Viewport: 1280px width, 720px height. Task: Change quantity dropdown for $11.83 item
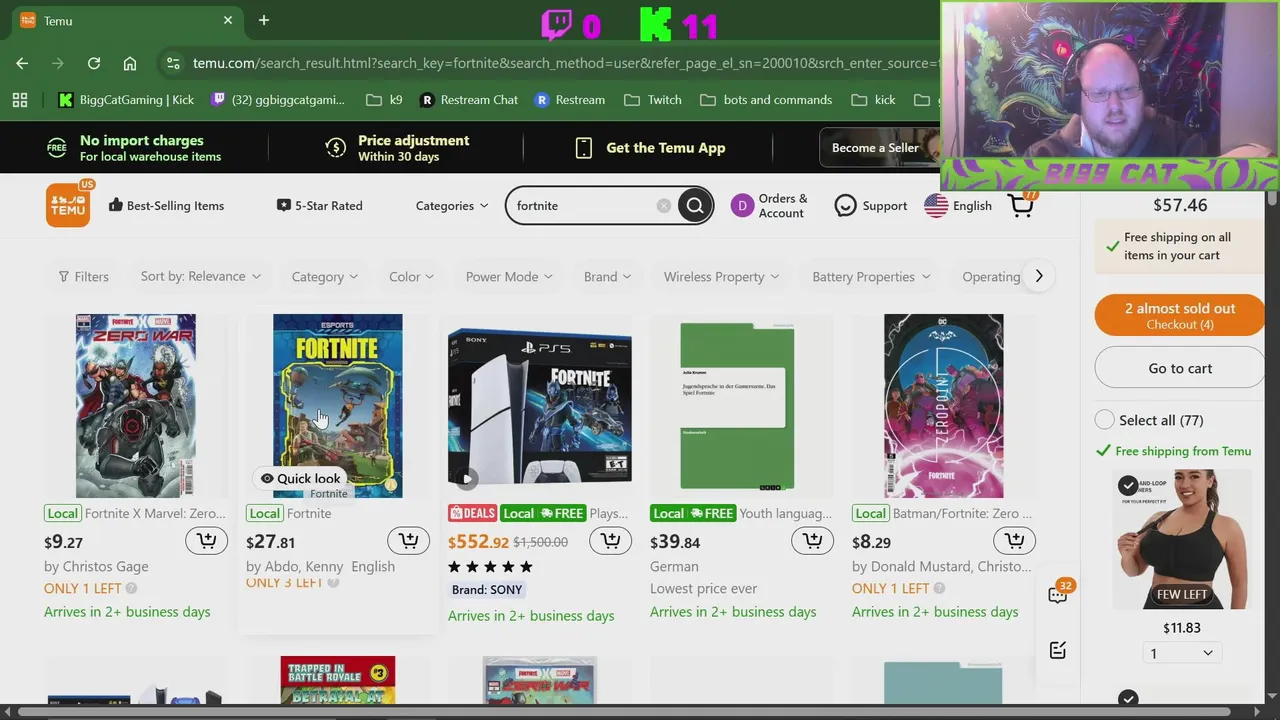[1181, 653]
